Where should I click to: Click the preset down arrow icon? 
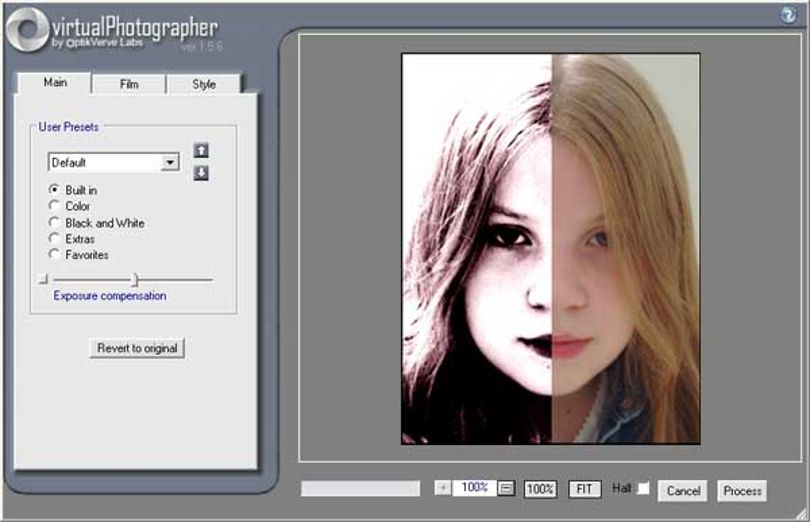coord(201,173)
